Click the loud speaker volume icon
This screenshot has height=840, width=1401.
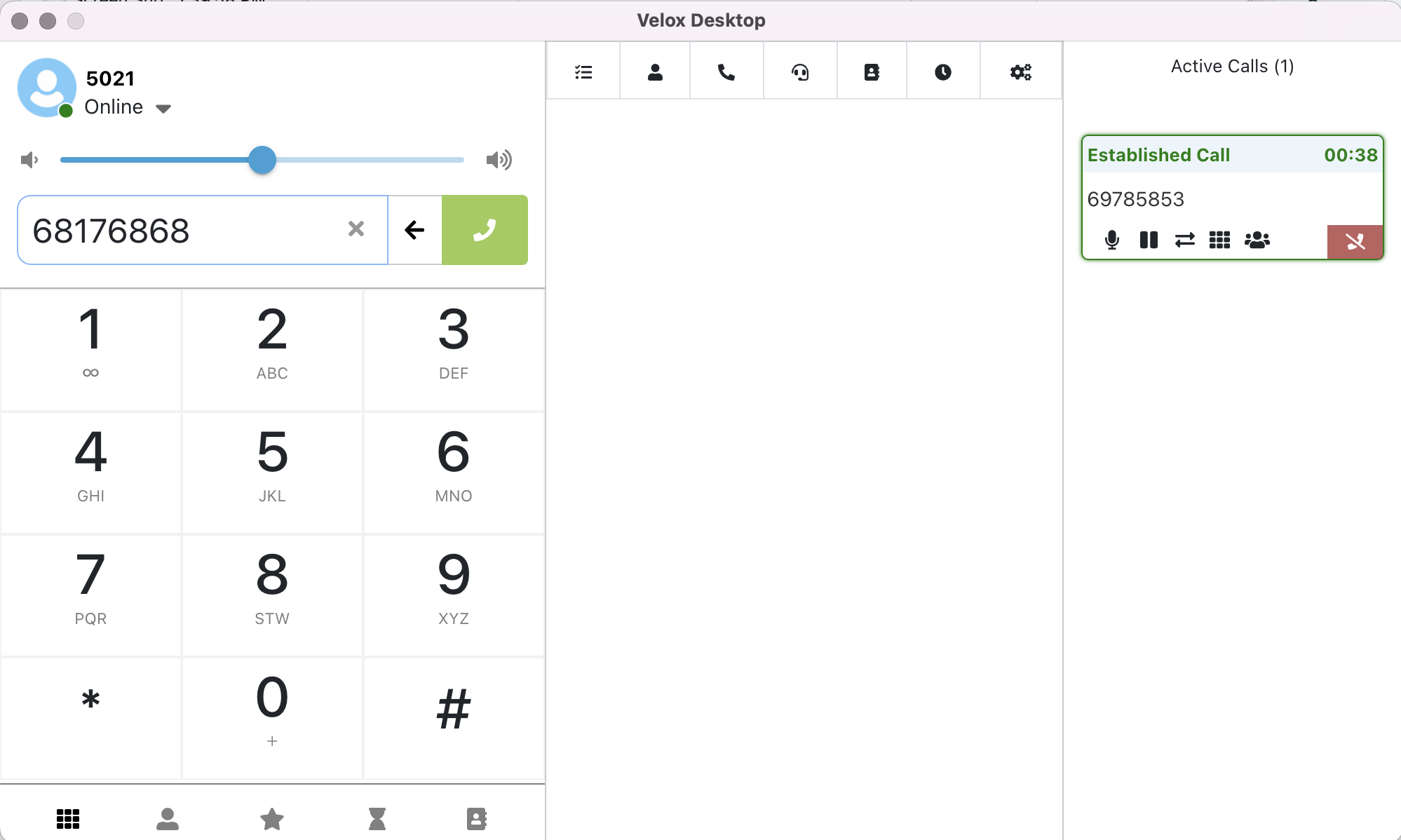pyautogui.click(x=499, y=160)
